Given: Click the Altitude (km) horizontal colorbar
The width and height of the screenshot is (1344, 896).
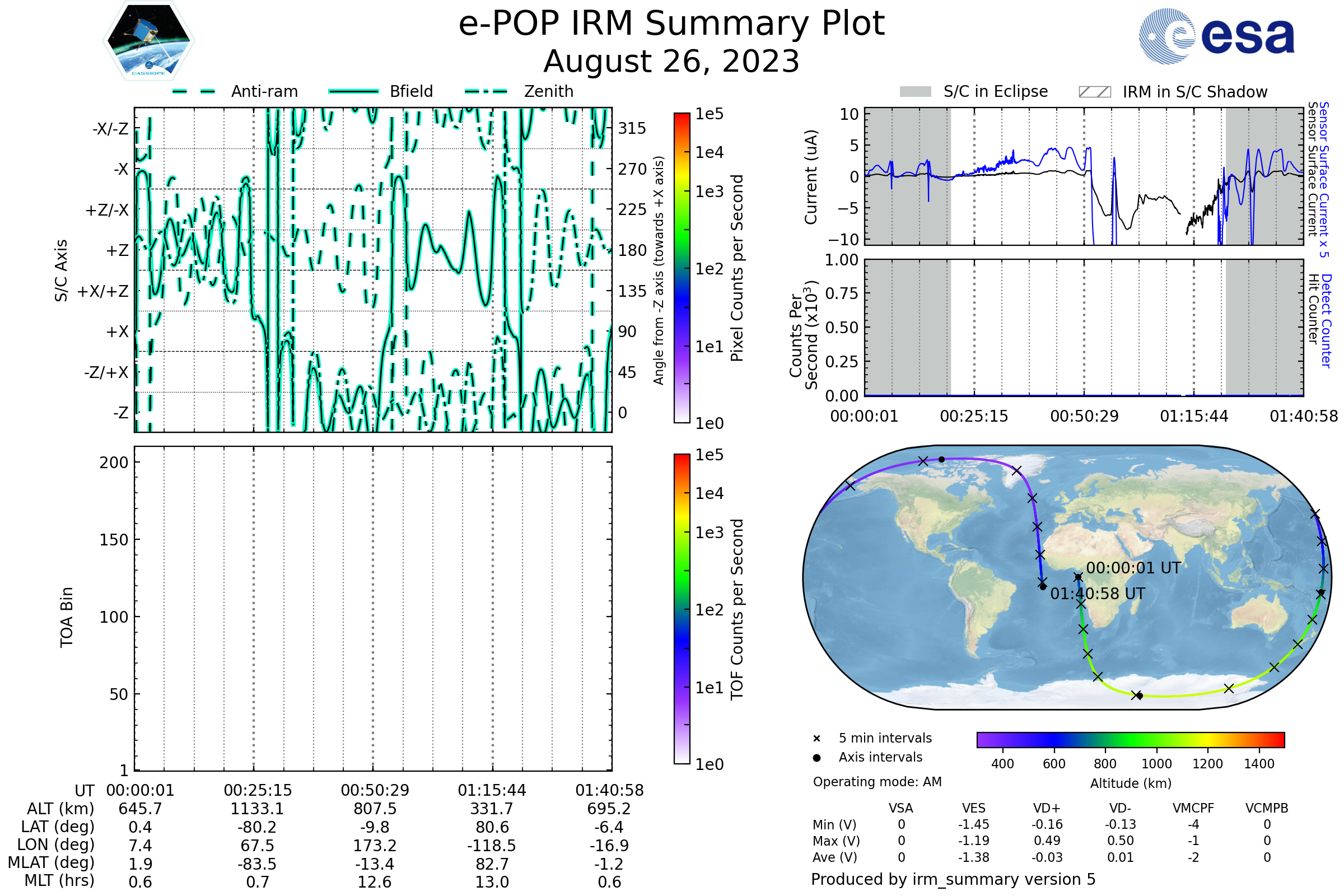Looking at the screenshot, I should click(x=1130, y=739).
